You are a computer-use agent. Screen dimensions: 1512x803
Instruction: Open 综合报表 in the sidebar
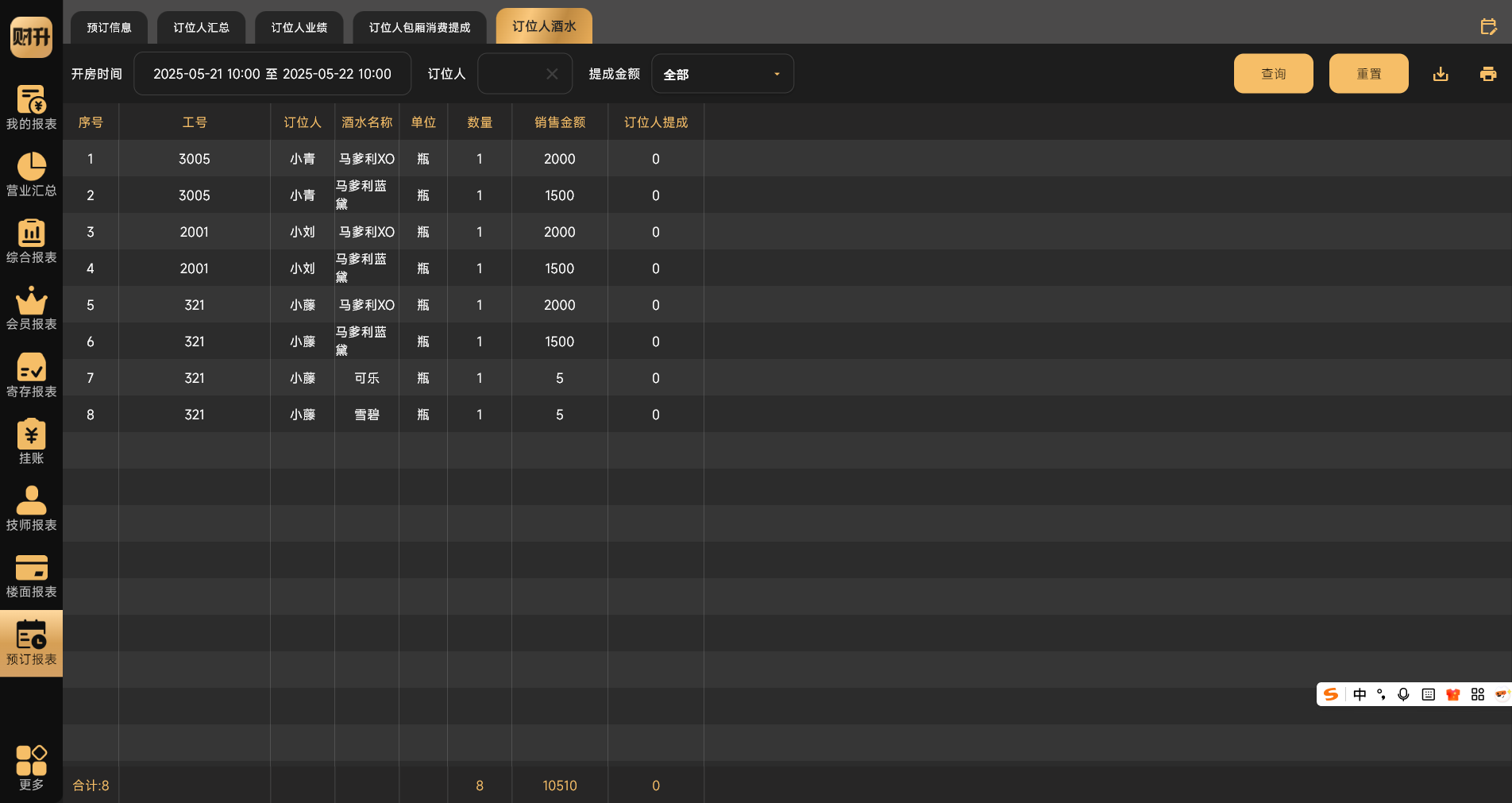pos(31,241)
